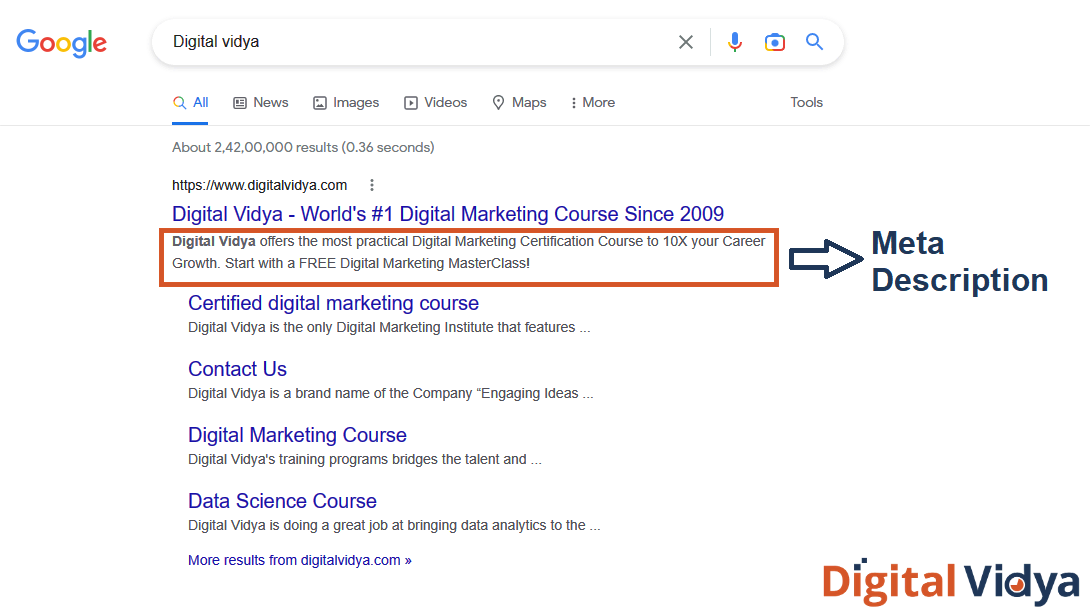Open 'Digital Vidya - World's #1' result title
This screenshot has width=1090, height=611.
pyautogui.click(x=448, y=213)
